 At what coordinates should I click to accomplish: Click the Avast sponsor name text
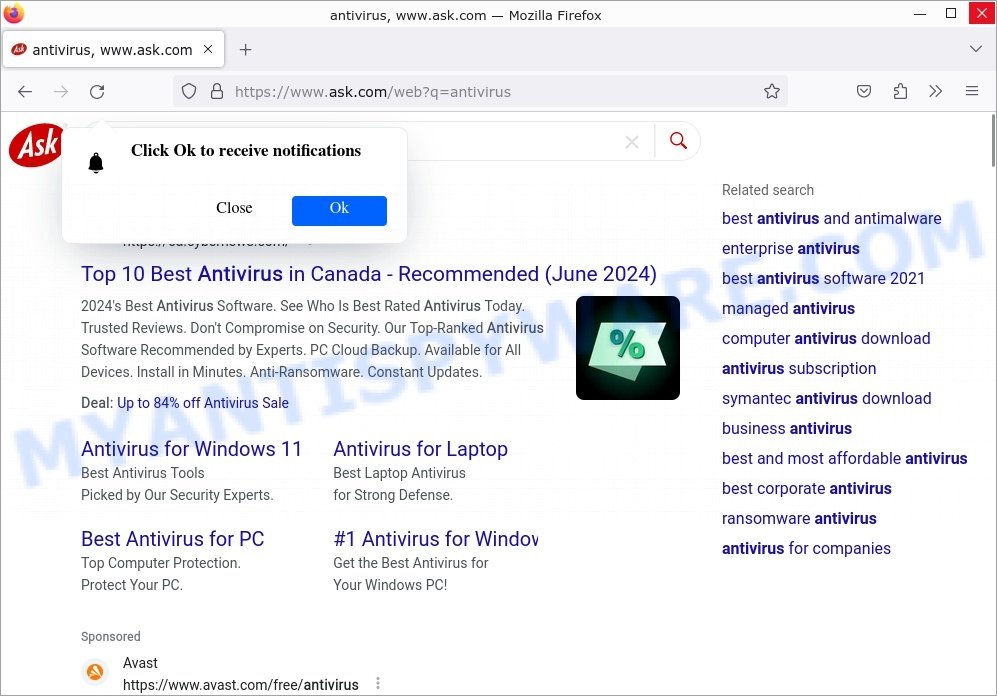point(140,663)
